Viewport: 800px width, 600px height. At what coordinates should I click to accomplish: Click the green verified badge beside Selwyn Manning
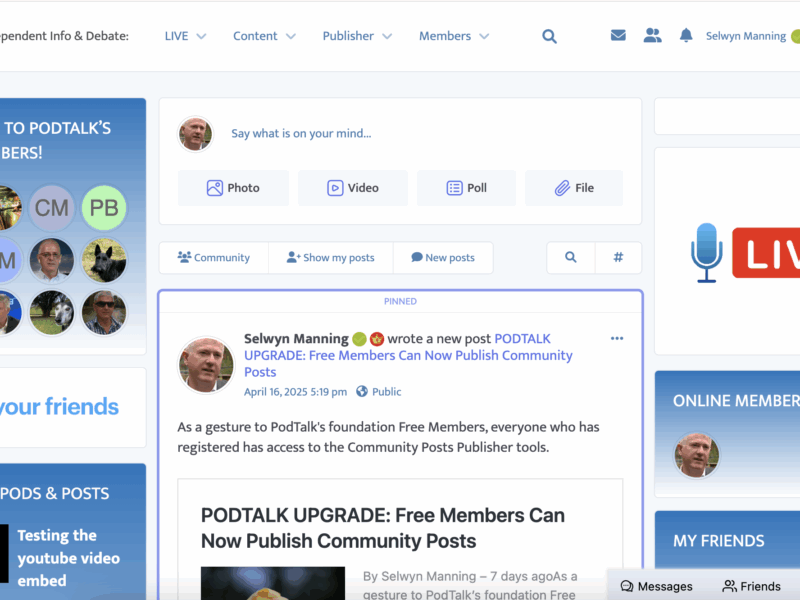(359, 339)
